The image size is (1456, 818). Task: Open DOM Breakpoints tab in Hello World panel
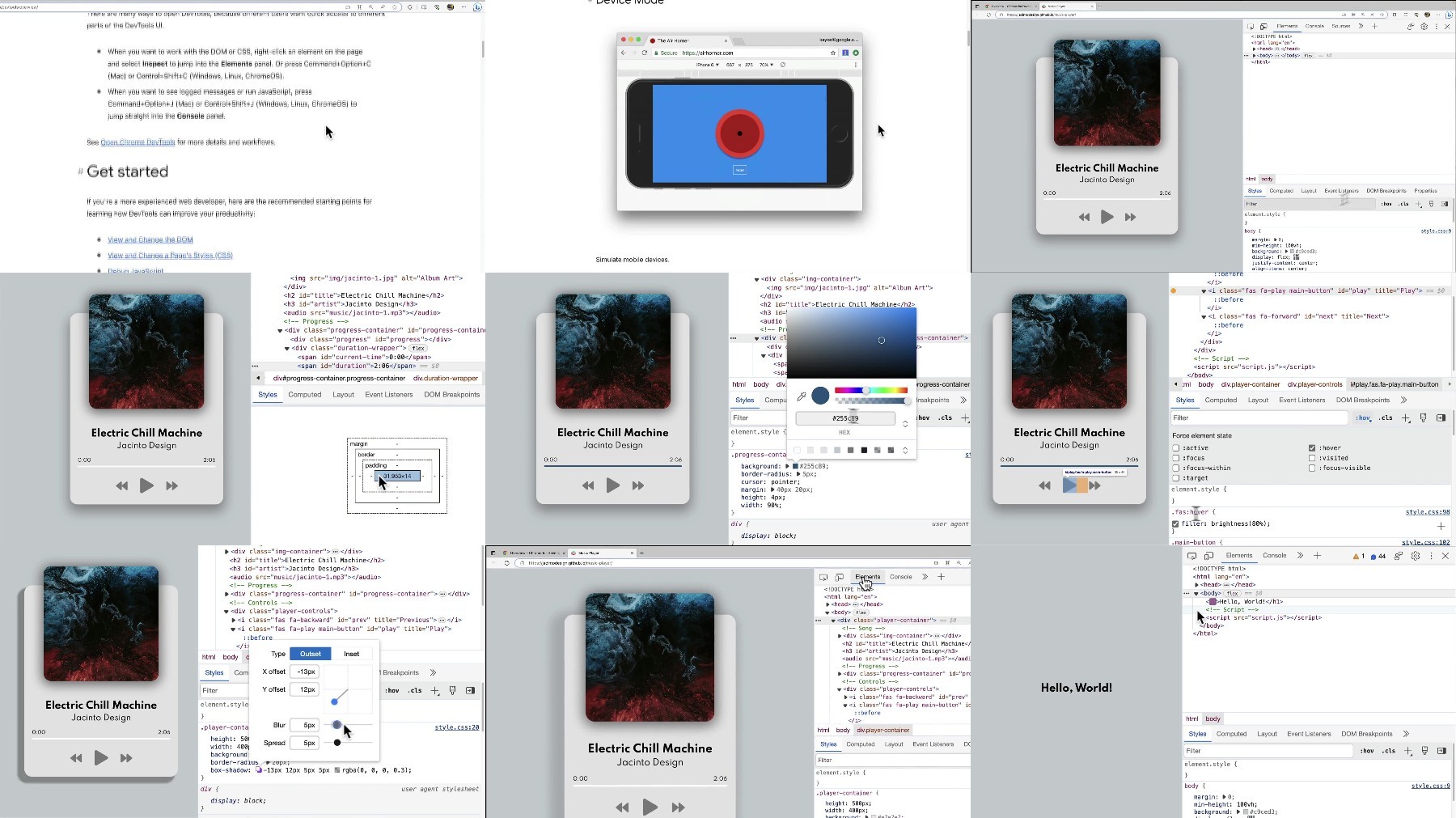[x=1367, y=734]
